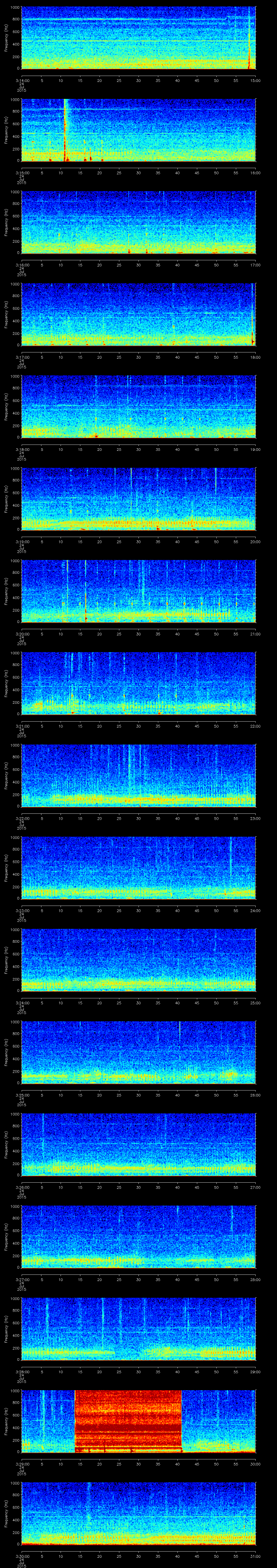Click the spectrogram starting at 3:18:00
The width and height of the screenshot is (277, 1568).
(x=139, y=407)
